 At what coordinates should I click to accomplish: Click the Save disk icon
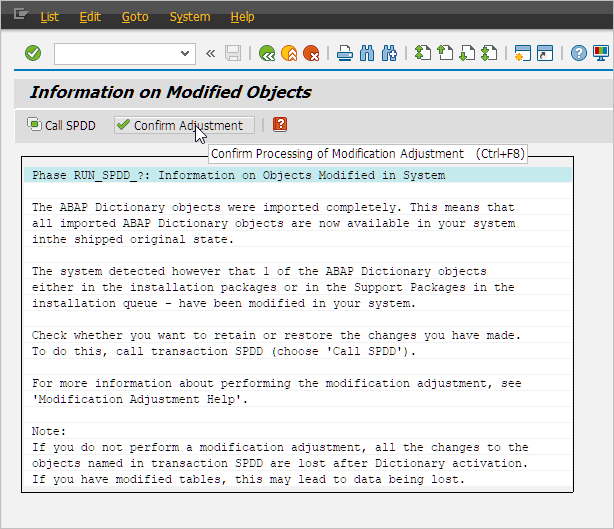click(233, 53)
